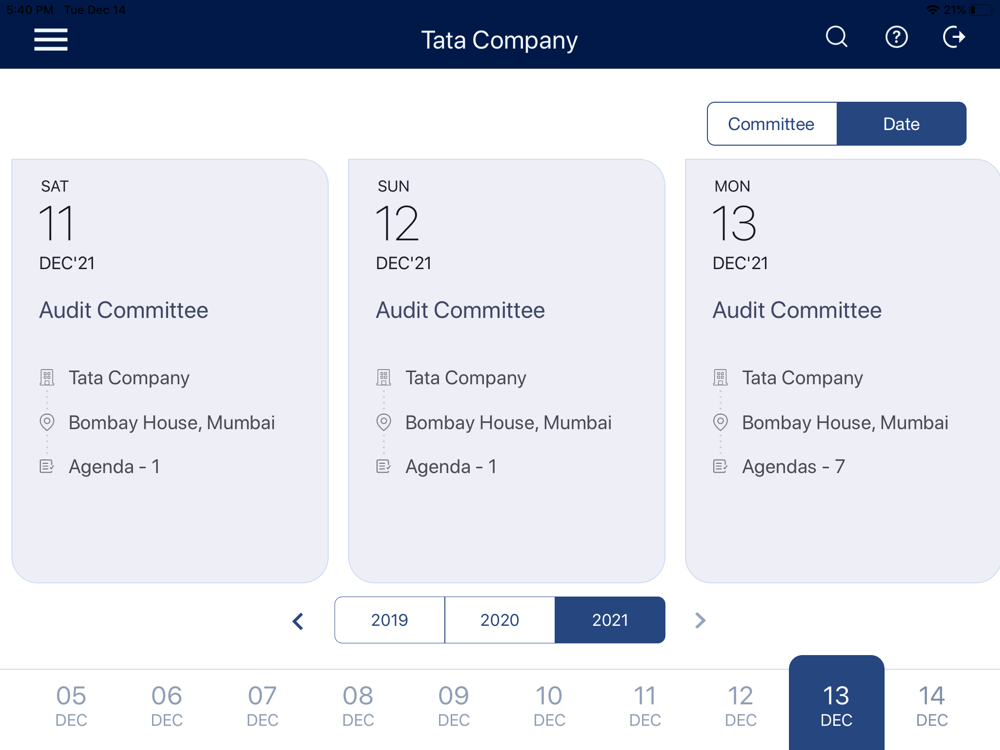
Task: Tap building icon on Dec 12 card
Action: pyautogui.click(x=383, y=378)
